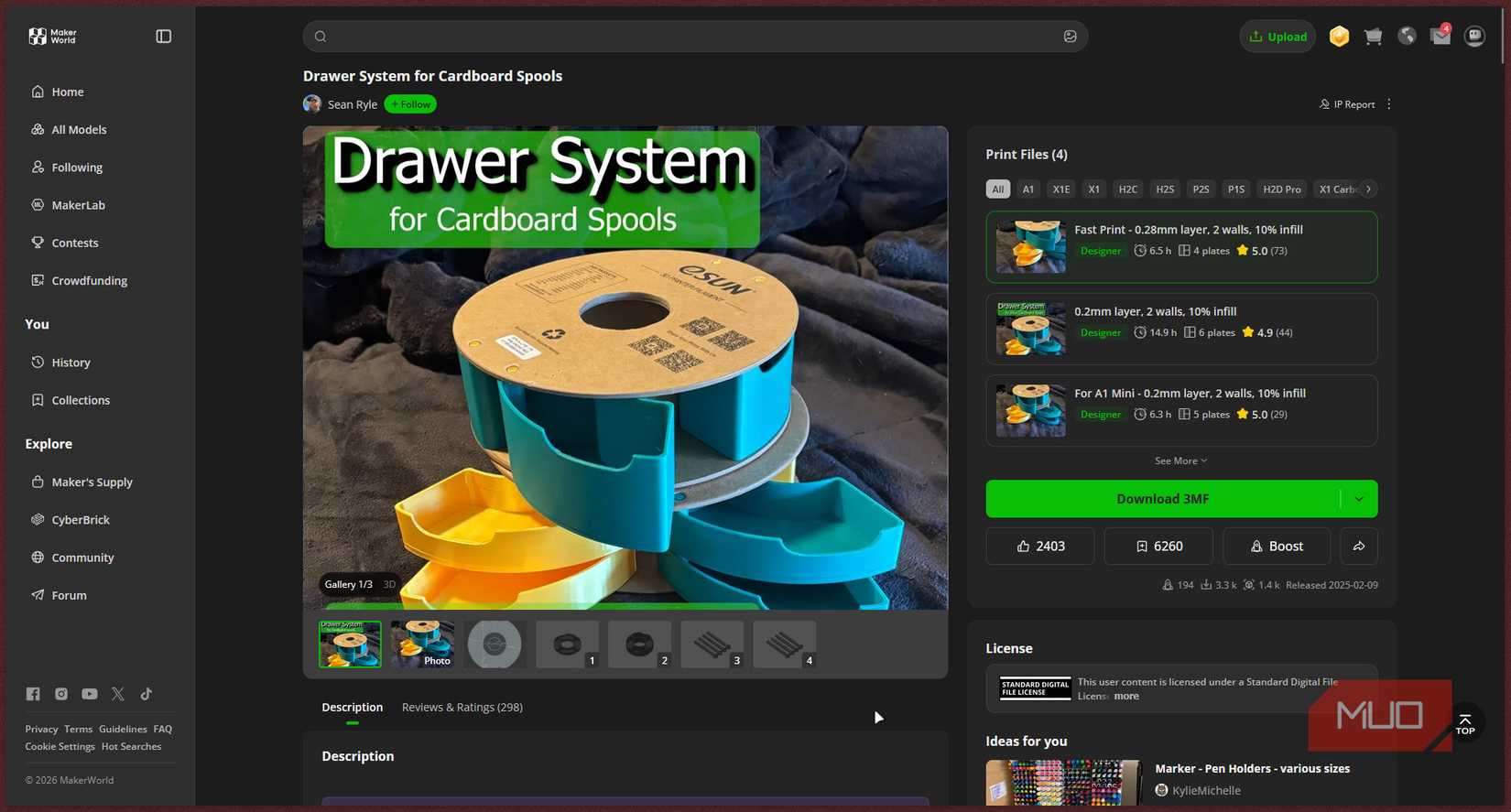
Task: Jump back to TOP of page
Action: 1465,724
